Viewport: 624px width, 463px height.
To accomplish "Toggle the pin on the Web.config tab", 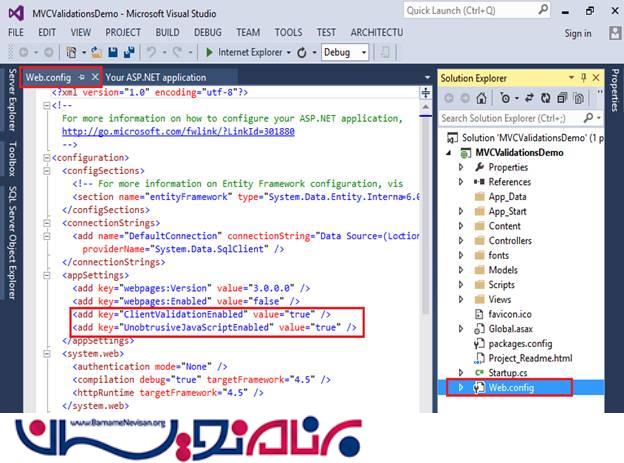I will pyautogui.click(x=82, y=77).
